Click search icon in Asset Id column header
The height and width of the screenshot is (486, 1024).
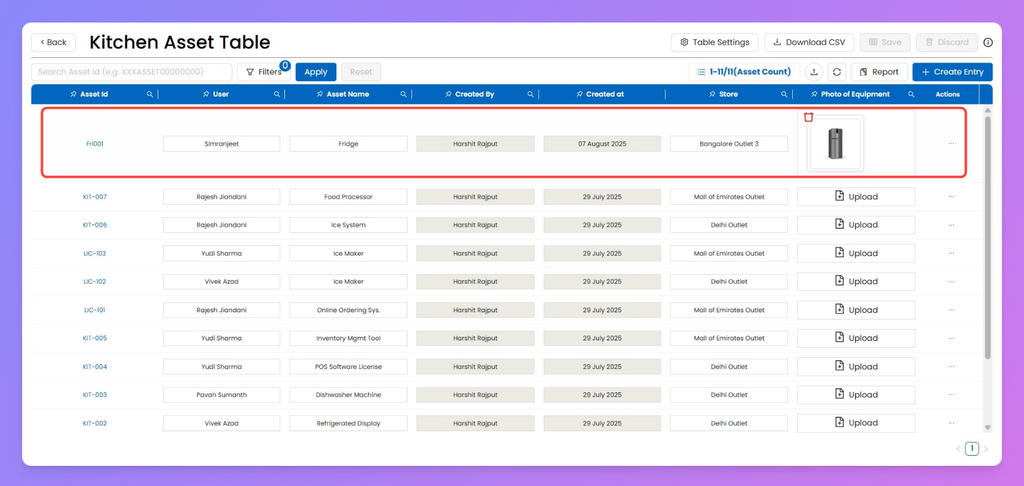click(x=150, y=95)
